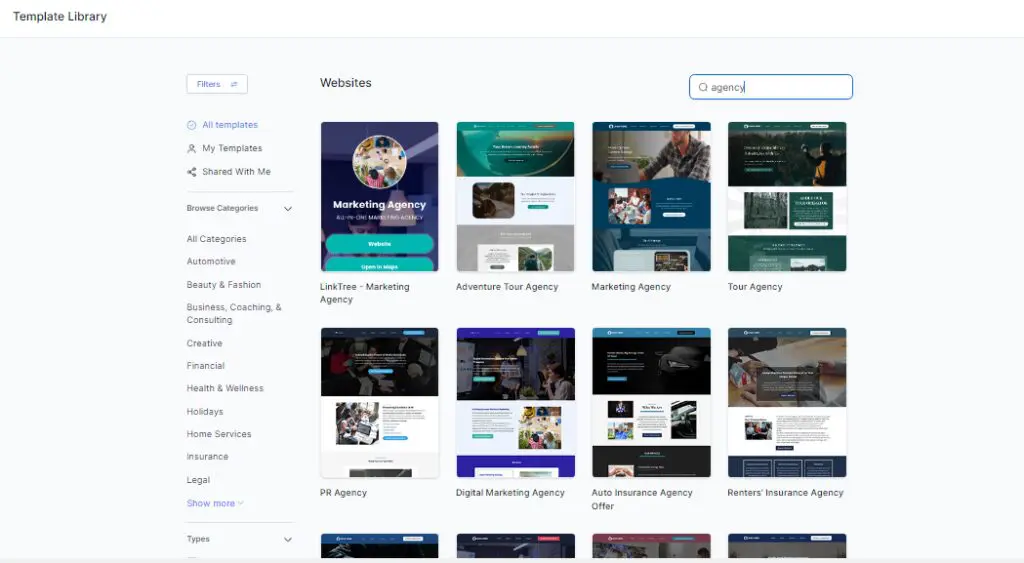Open the Insurance category

coord(207,456)
